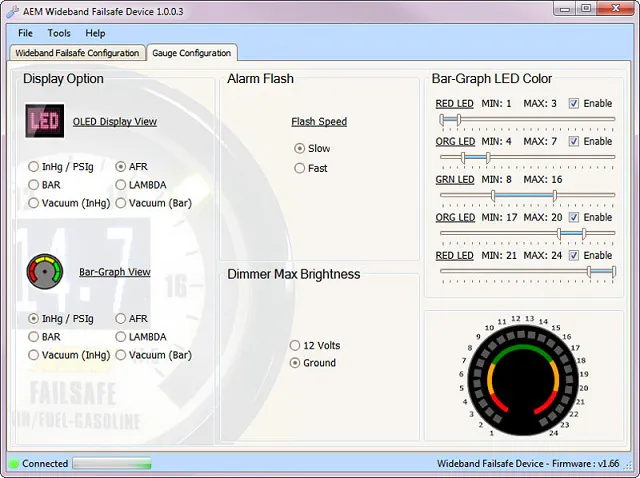The image size is (640, 478).
Task: Select Vacuum (Bar) under Bar-Graph View
Action: [121, 355]
